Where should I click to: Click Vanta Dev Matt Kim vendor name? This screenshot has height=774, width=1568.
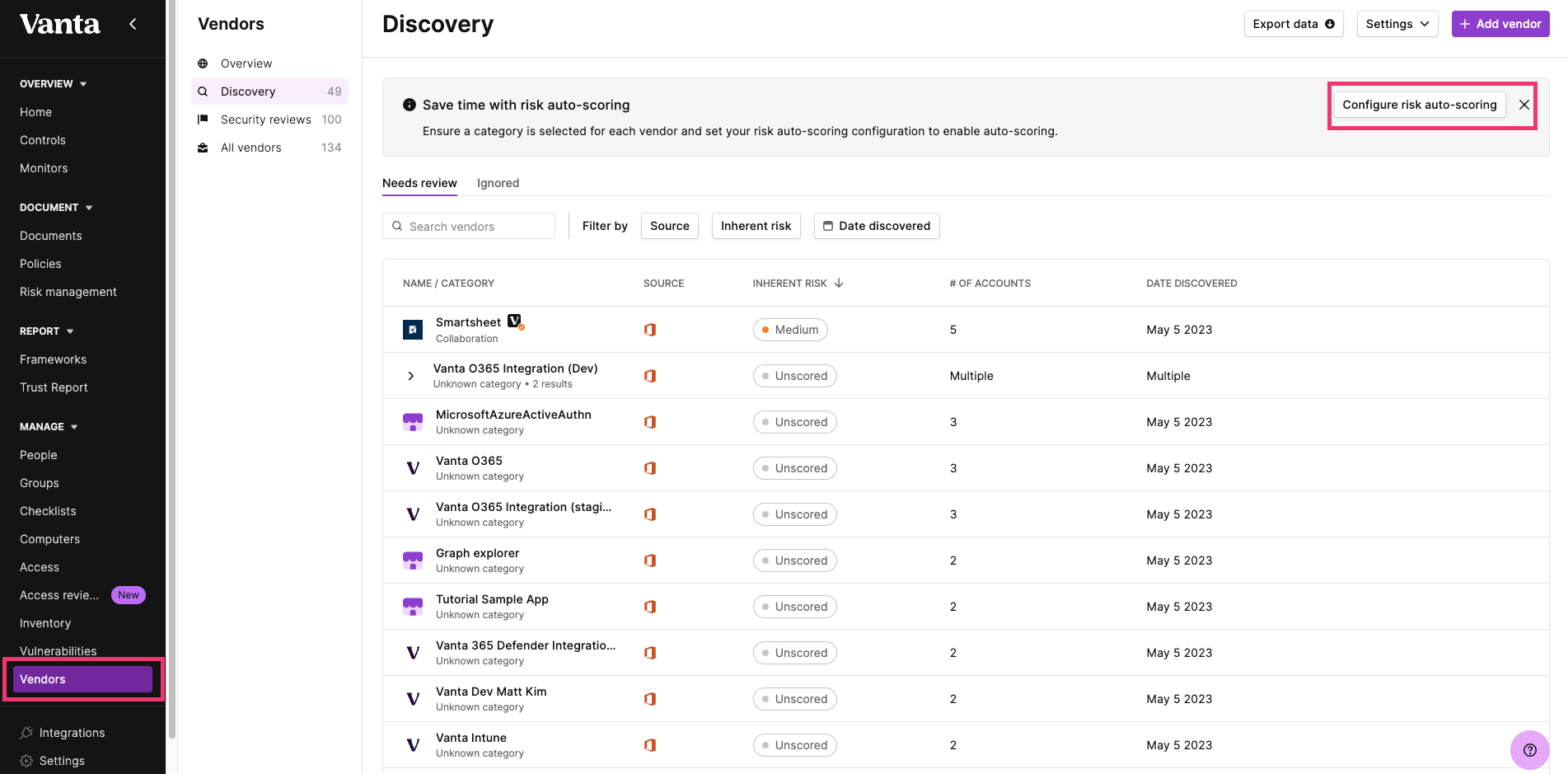tap(491, 692)
